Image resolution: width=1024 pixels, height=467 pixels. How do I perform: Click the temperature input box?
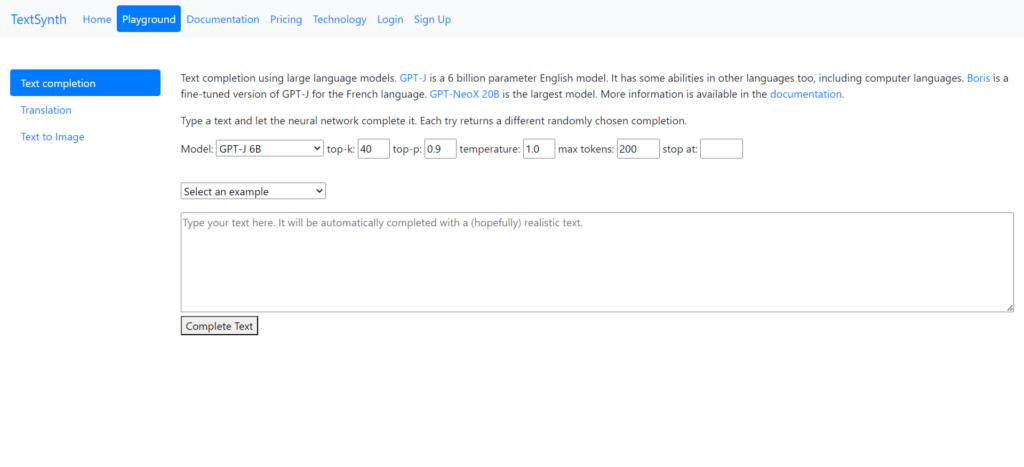tap(538, 149)
